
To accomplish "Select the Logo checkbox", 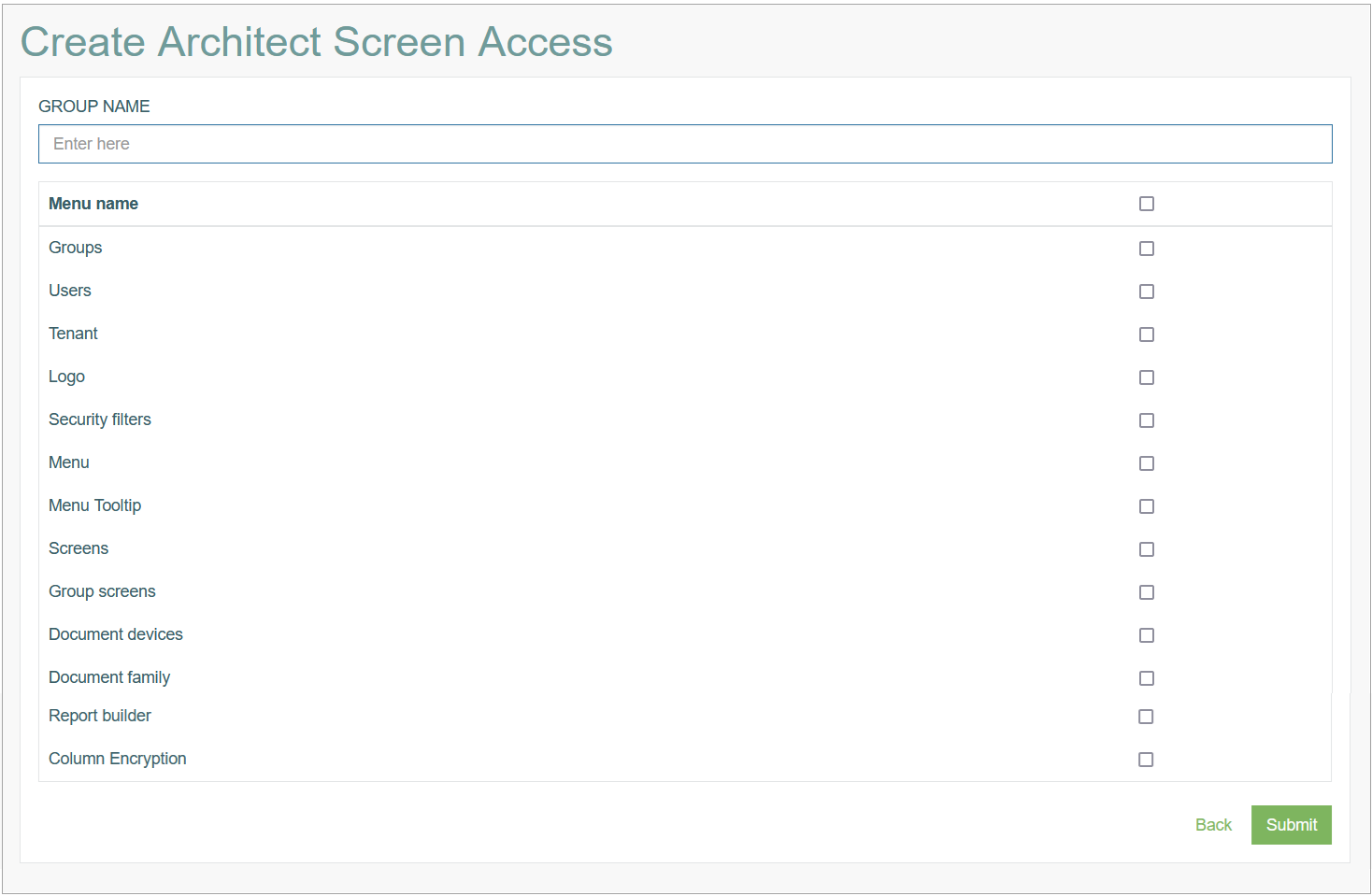I will point(1147,377).
